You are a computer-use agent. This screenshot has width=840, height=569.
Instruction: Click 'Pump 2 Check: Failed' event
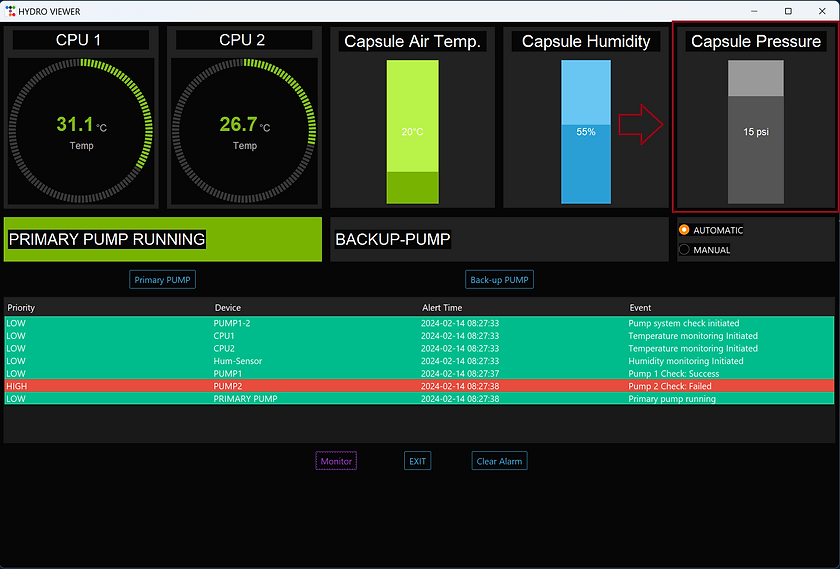click(x=670, y=386)
